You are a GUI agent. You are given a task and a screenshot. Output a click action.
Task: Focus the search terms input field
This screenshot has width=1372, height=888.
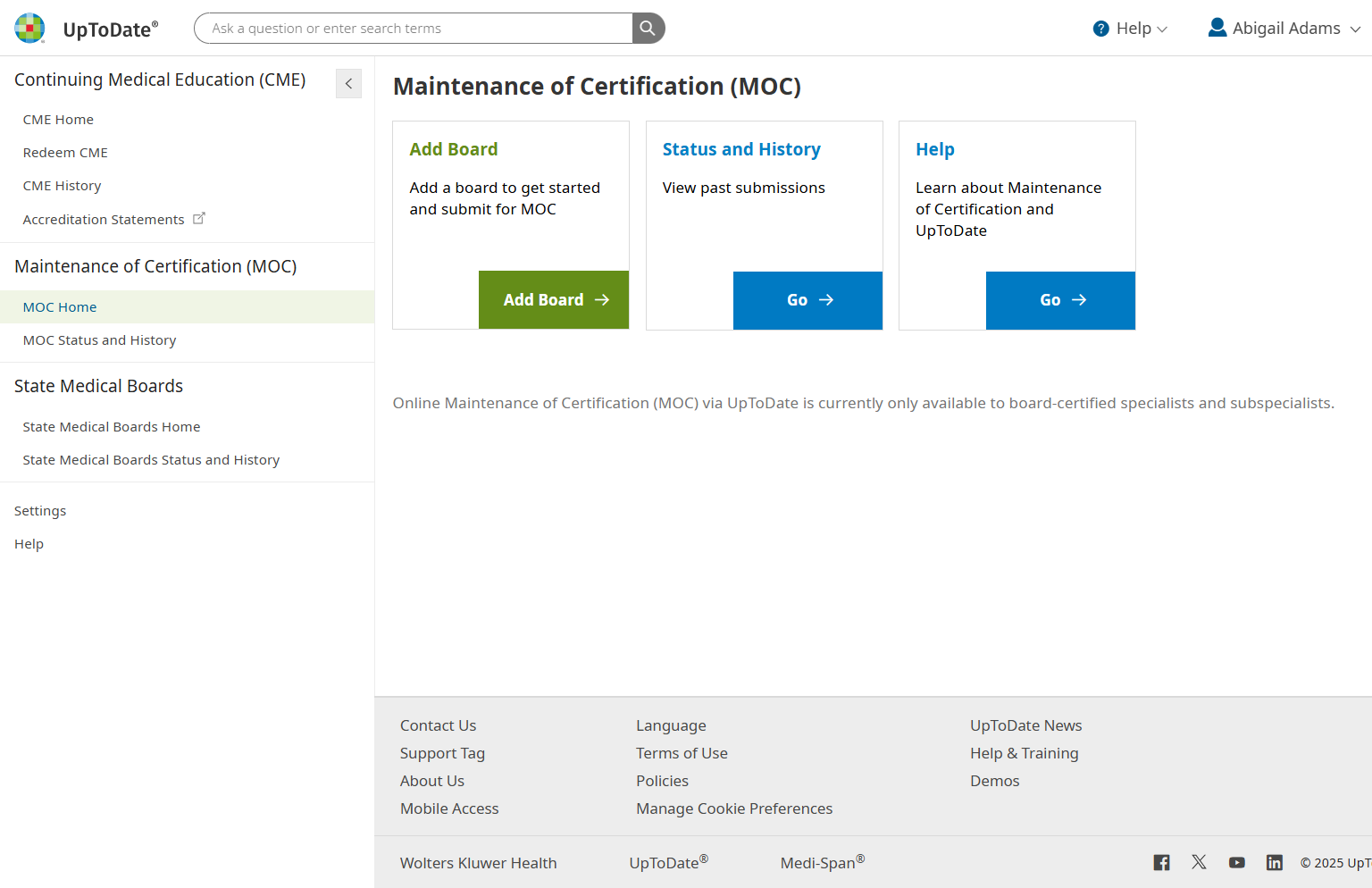click(414, 29)
